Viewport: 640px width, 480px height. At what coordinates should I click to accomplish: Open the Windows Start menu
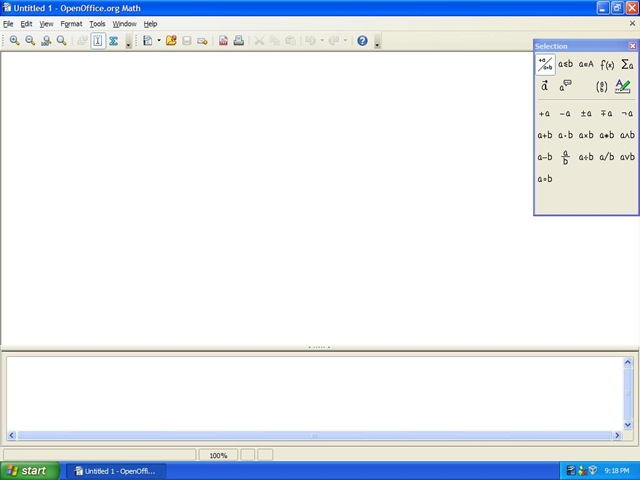pyautogui.click(x=30, y=471)
